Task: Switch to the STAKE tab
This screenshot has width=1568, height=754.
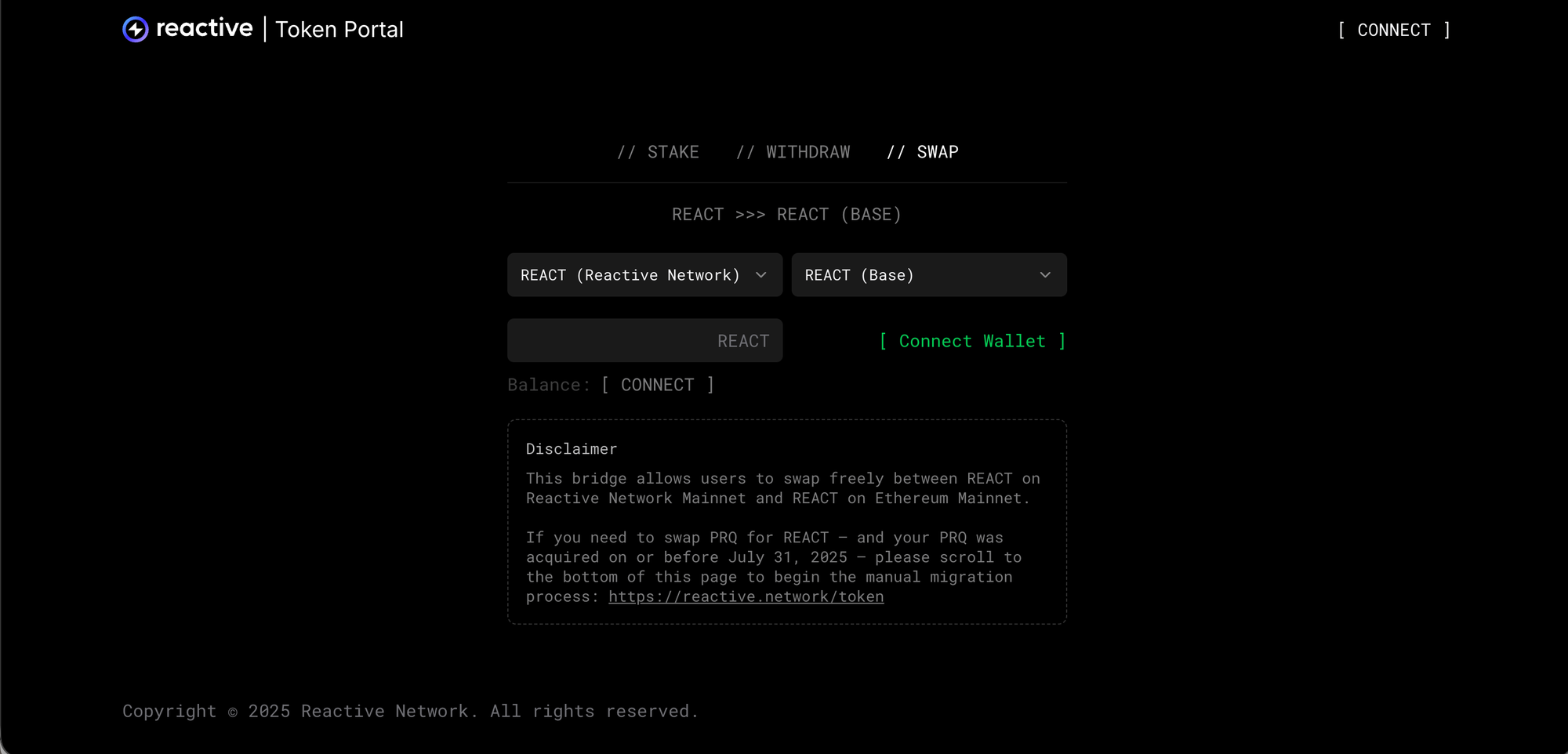Action: [x=658, y=152]
